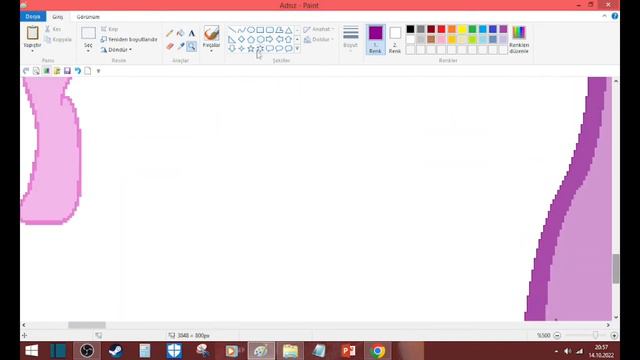The width and height of the screenshot is (640, 360).
Task: Click the Cut (Kes) button
Action: [53, 29]
